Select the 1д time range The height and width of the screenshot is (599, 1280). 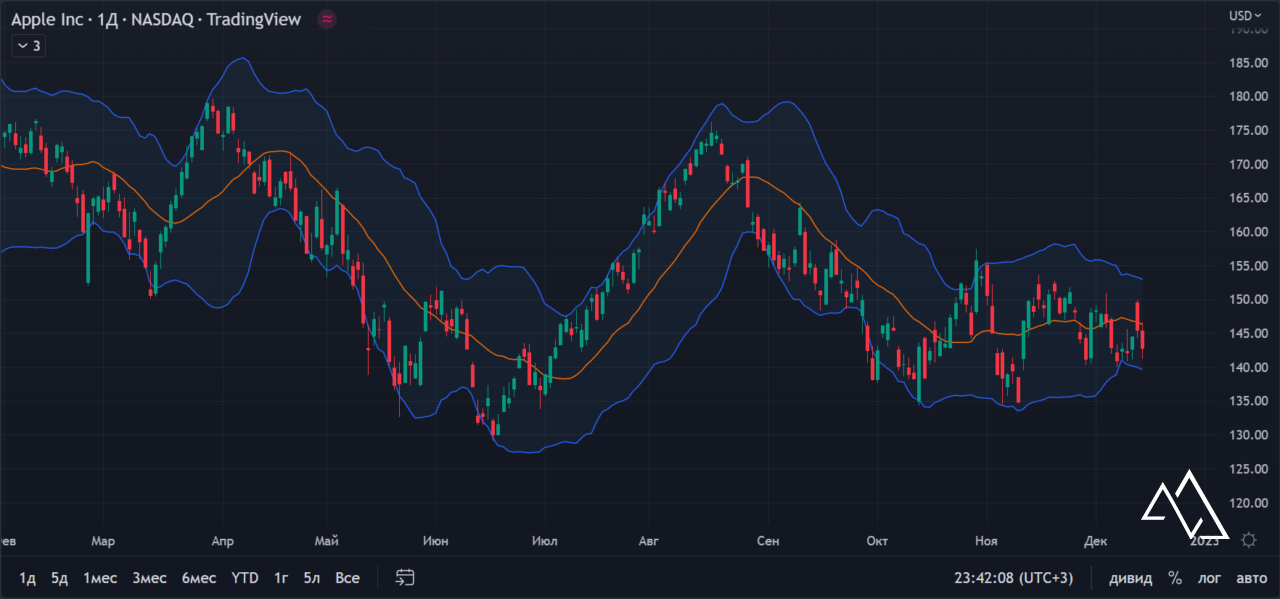[28, 578]
